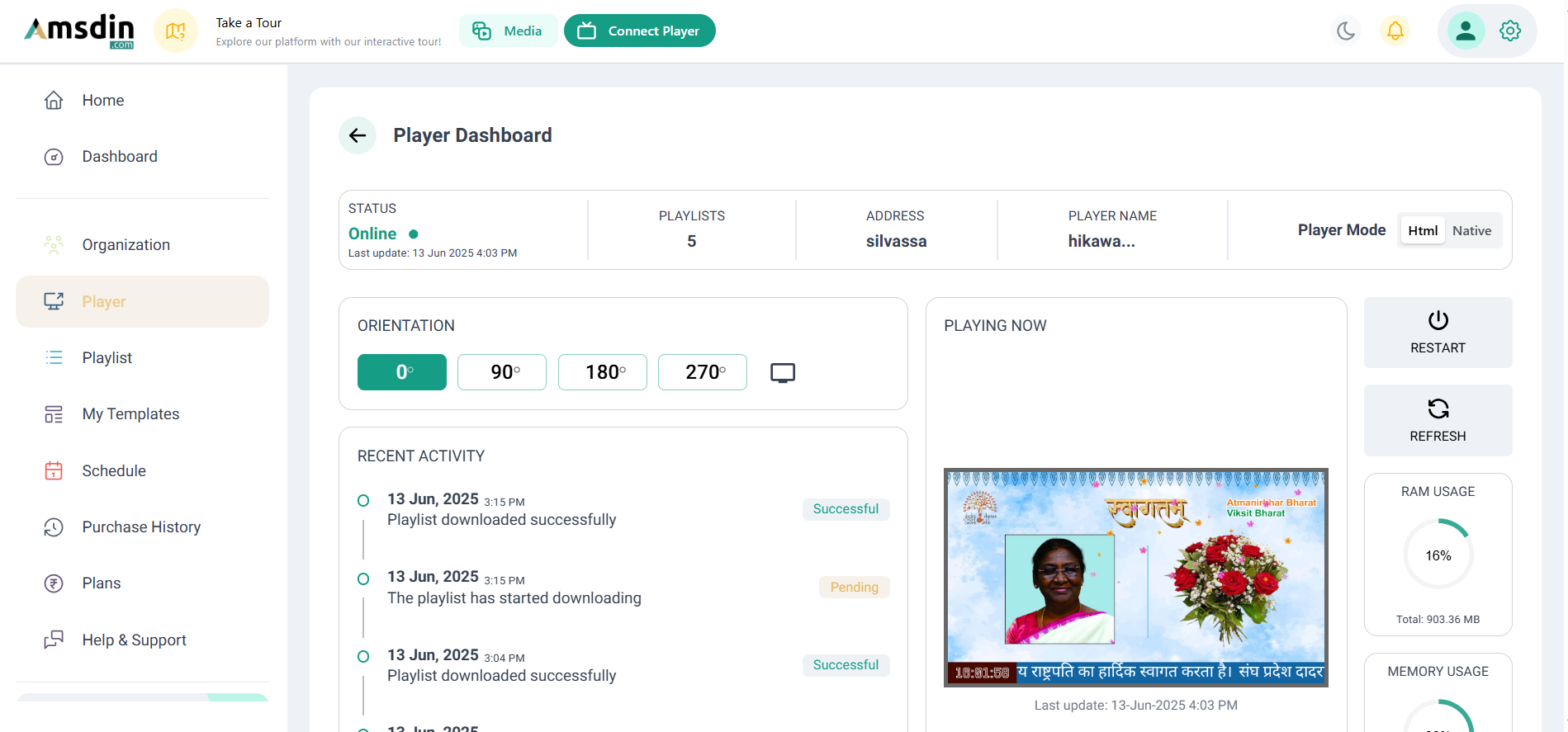Set orientation to 270 degrees
The width and height of the screenshot is (1568, 732).
(703, 372)
